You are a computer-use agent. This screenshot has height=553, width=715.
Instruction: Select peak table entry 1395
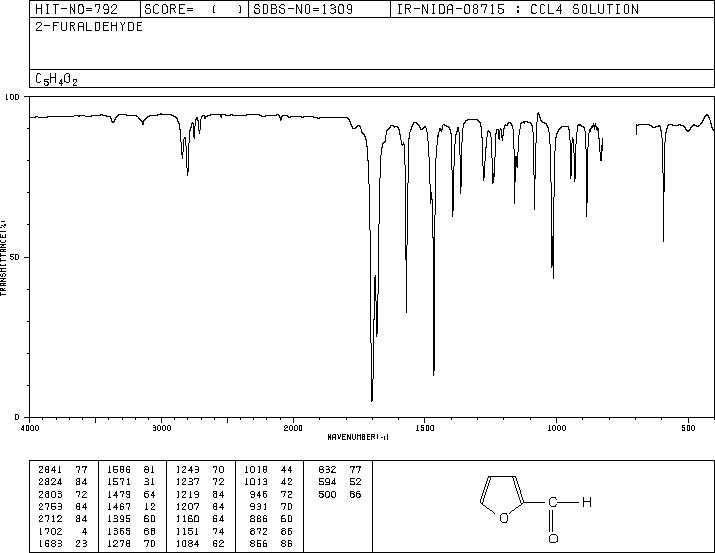click(119, 519)
